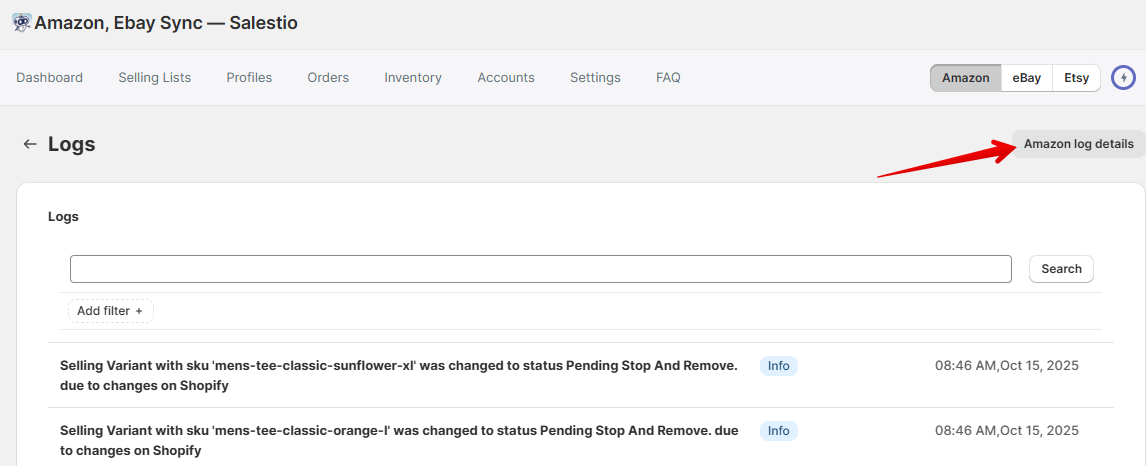Open the Inventory tab
Screen dimensions: 1146x466
[413, 78]
